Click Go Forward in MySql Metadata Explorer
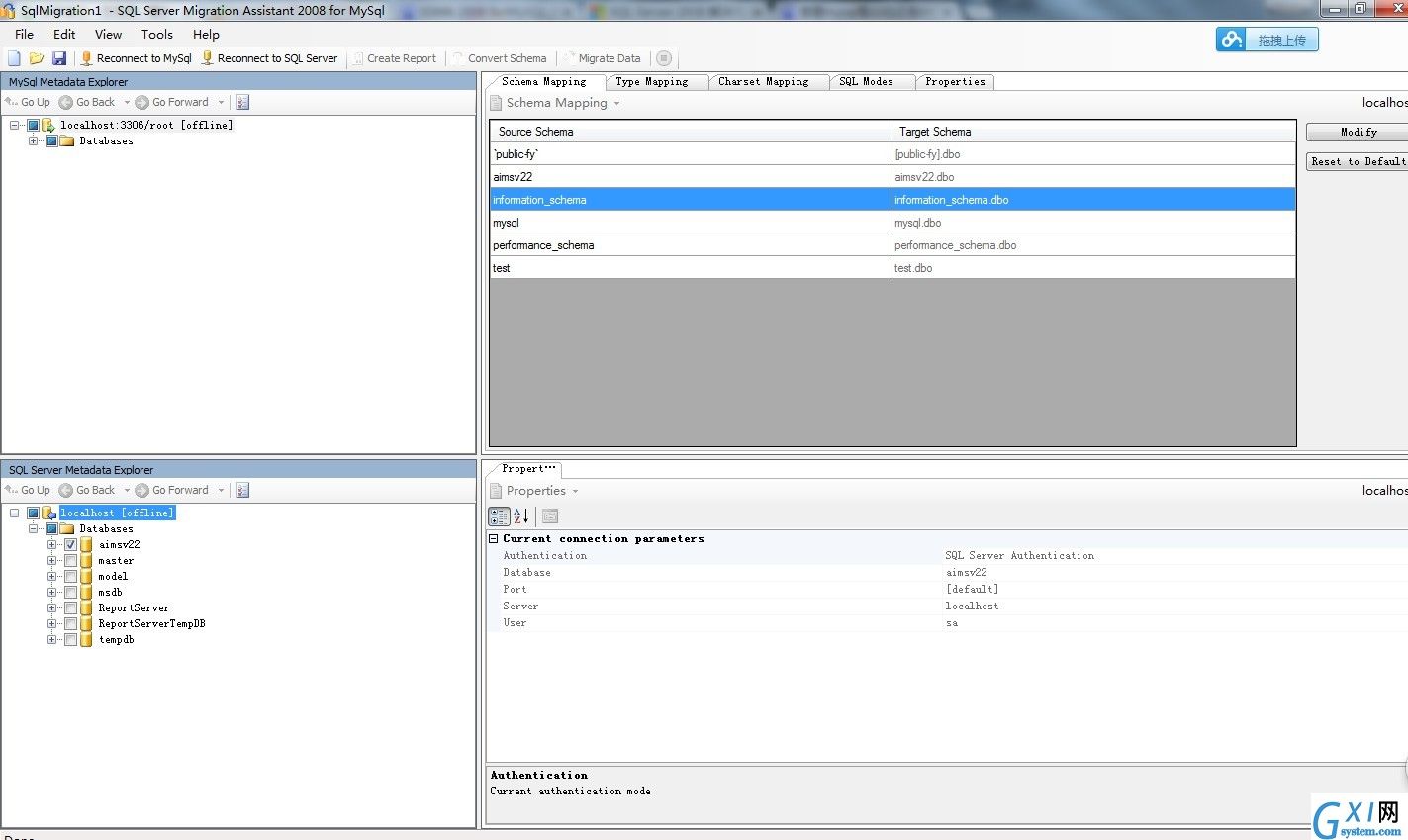Viewport: 1408px width, 840px height. click(x=172, y=102)
